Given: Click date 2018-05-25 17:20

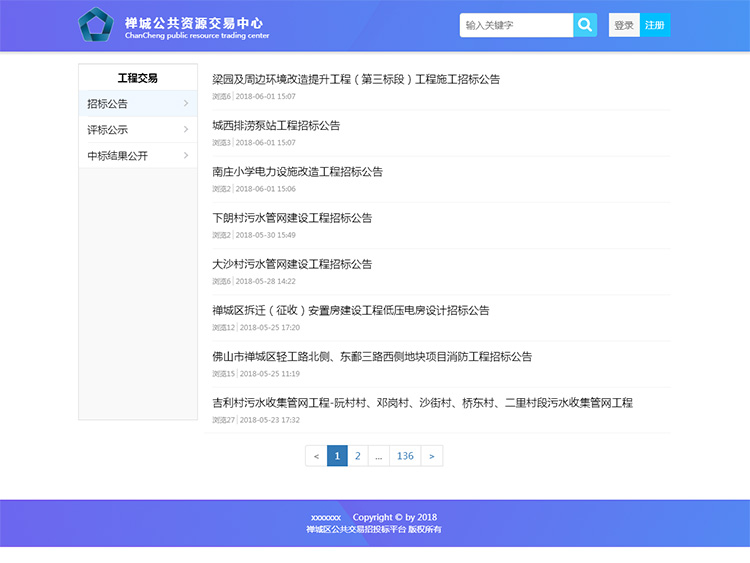Looking at the screenshot, I should [x=270, y=328].
